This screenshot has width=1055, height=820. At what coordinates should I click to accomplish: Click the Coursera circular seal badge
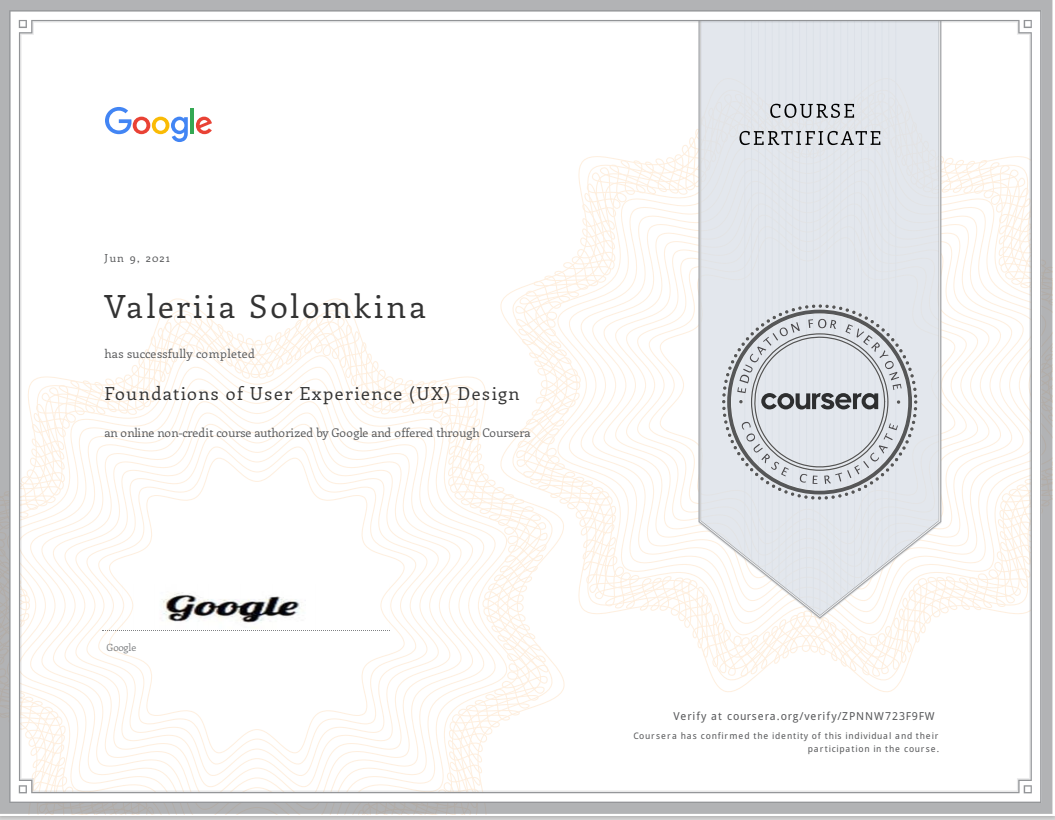[820, 402]
